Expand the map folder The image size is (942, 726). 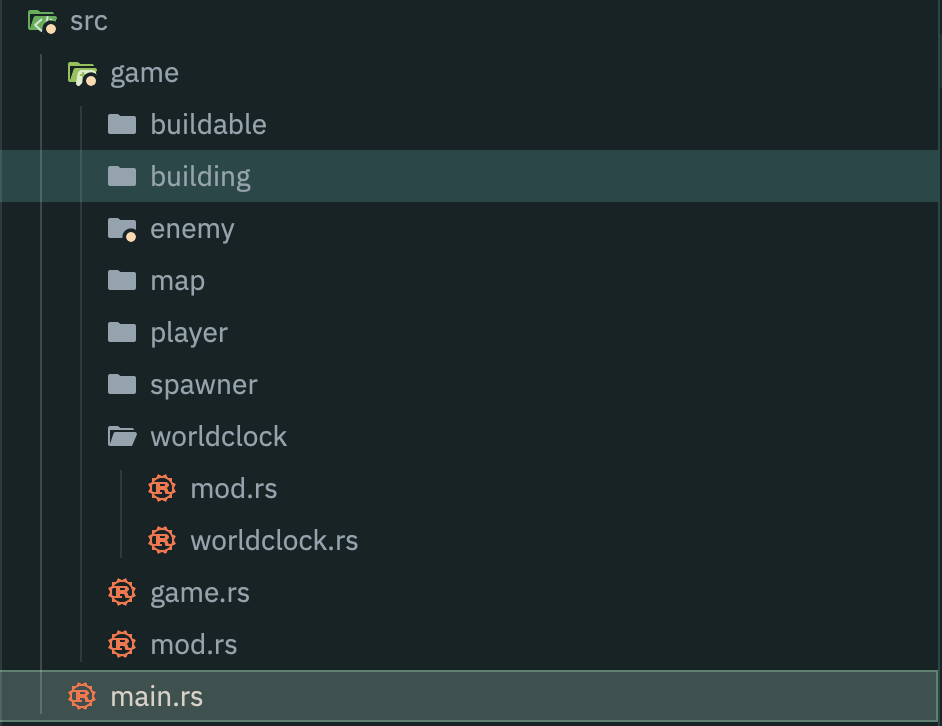[x=177, y=281]
